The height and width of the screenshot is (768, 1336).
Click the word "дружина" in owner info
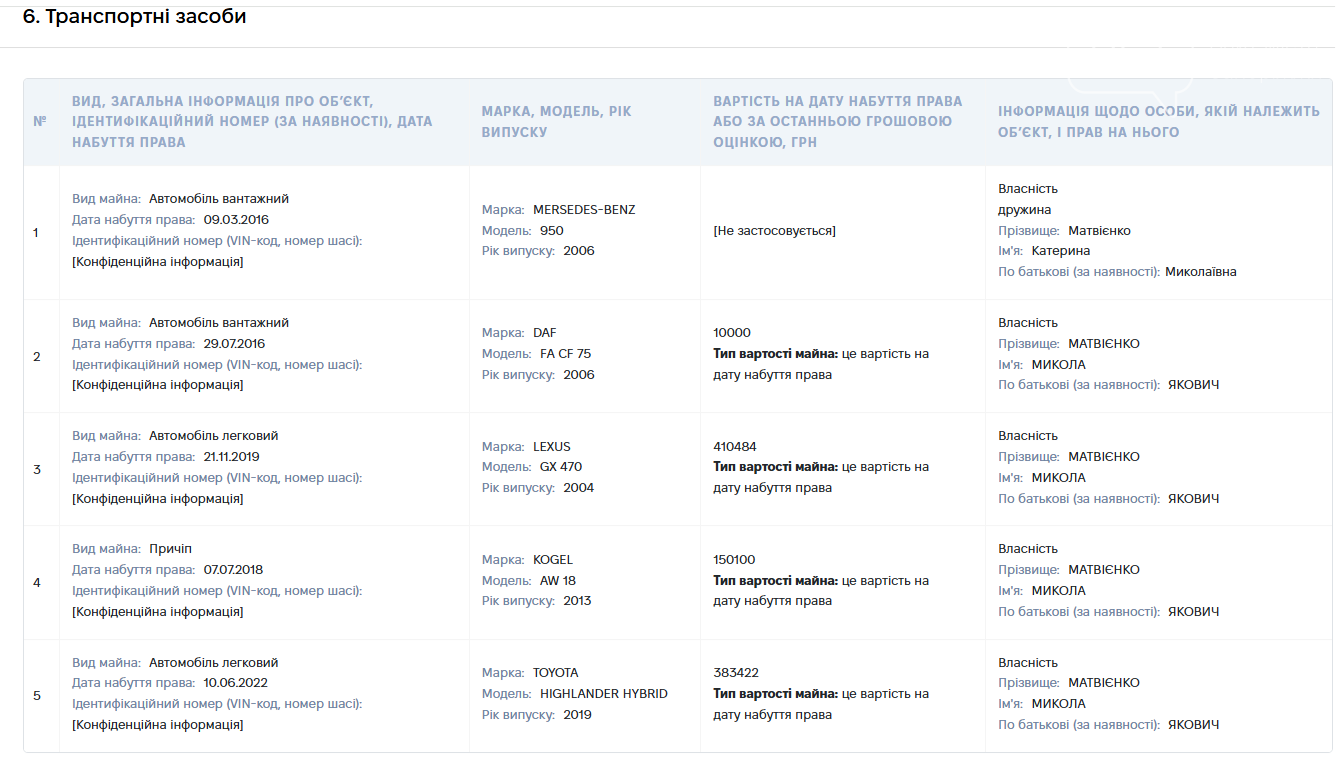click(1025, 209)
